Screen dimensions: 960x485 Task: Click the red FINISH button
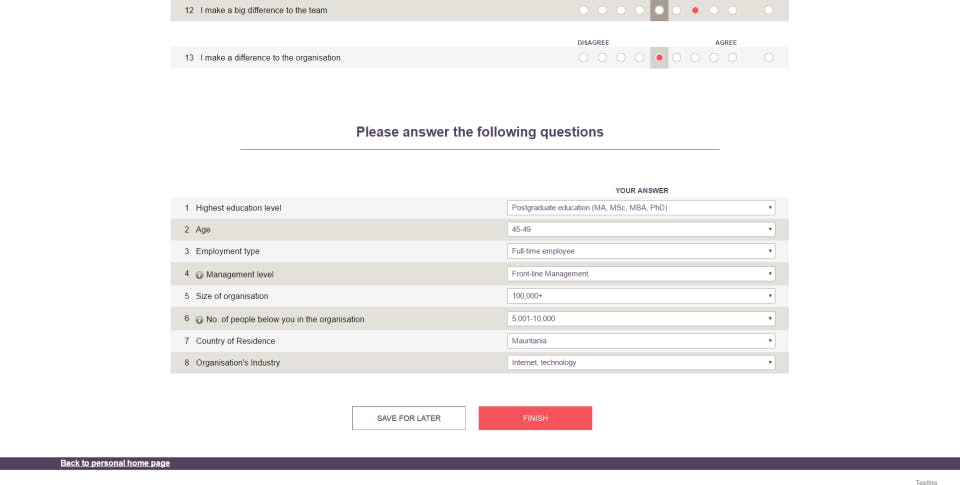[535, 418]
